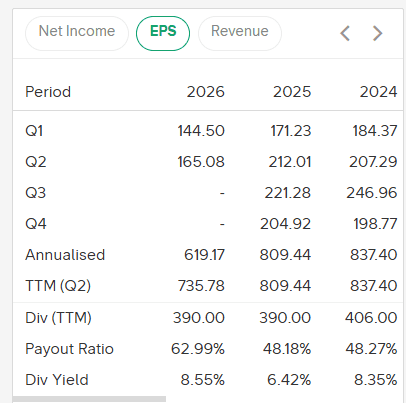Click the Annualised 2026 value 619.17

204,255
